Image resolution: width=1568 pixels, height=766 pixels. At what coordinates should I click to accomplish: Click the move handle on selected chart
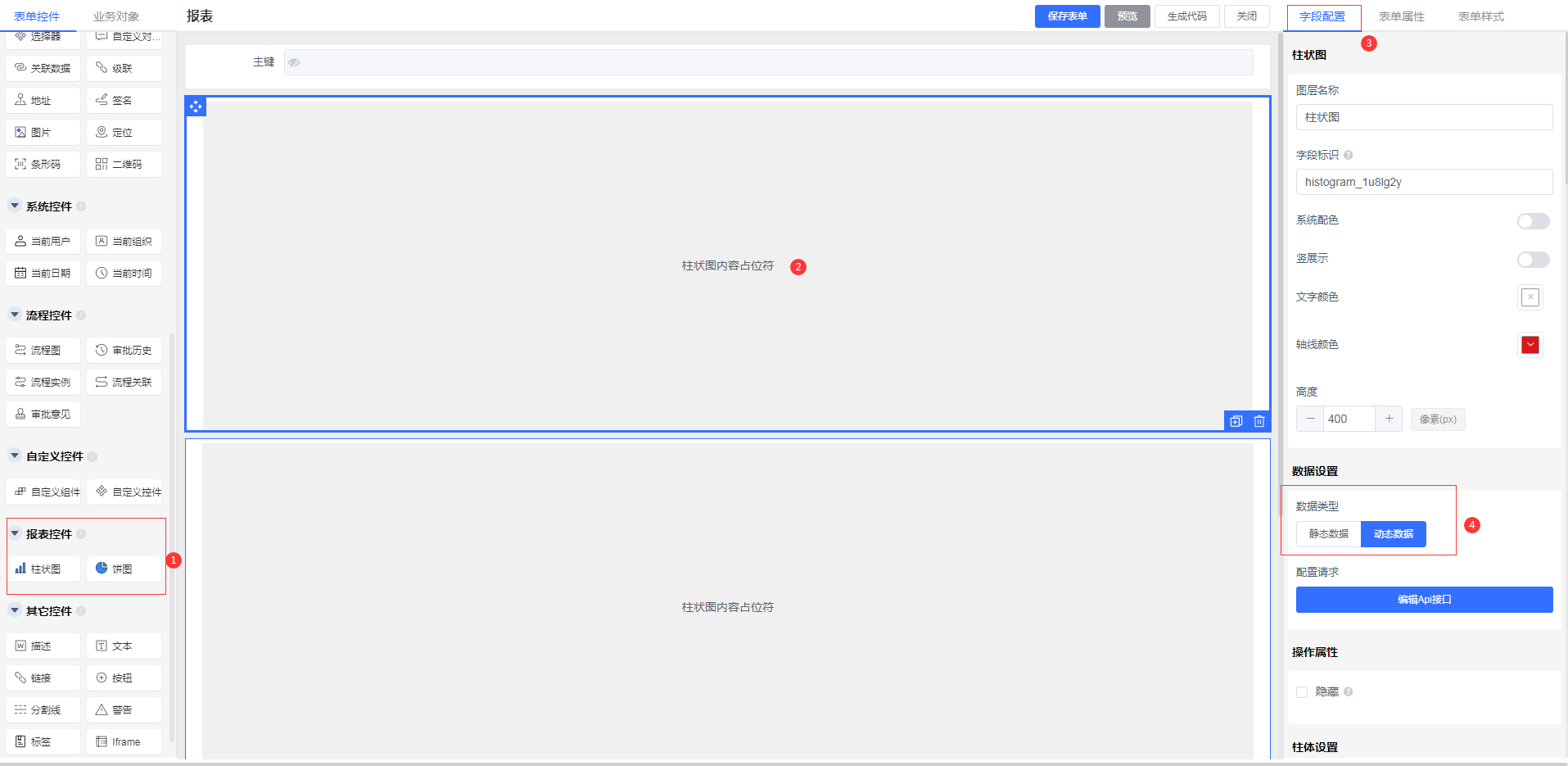pos(196,107)
